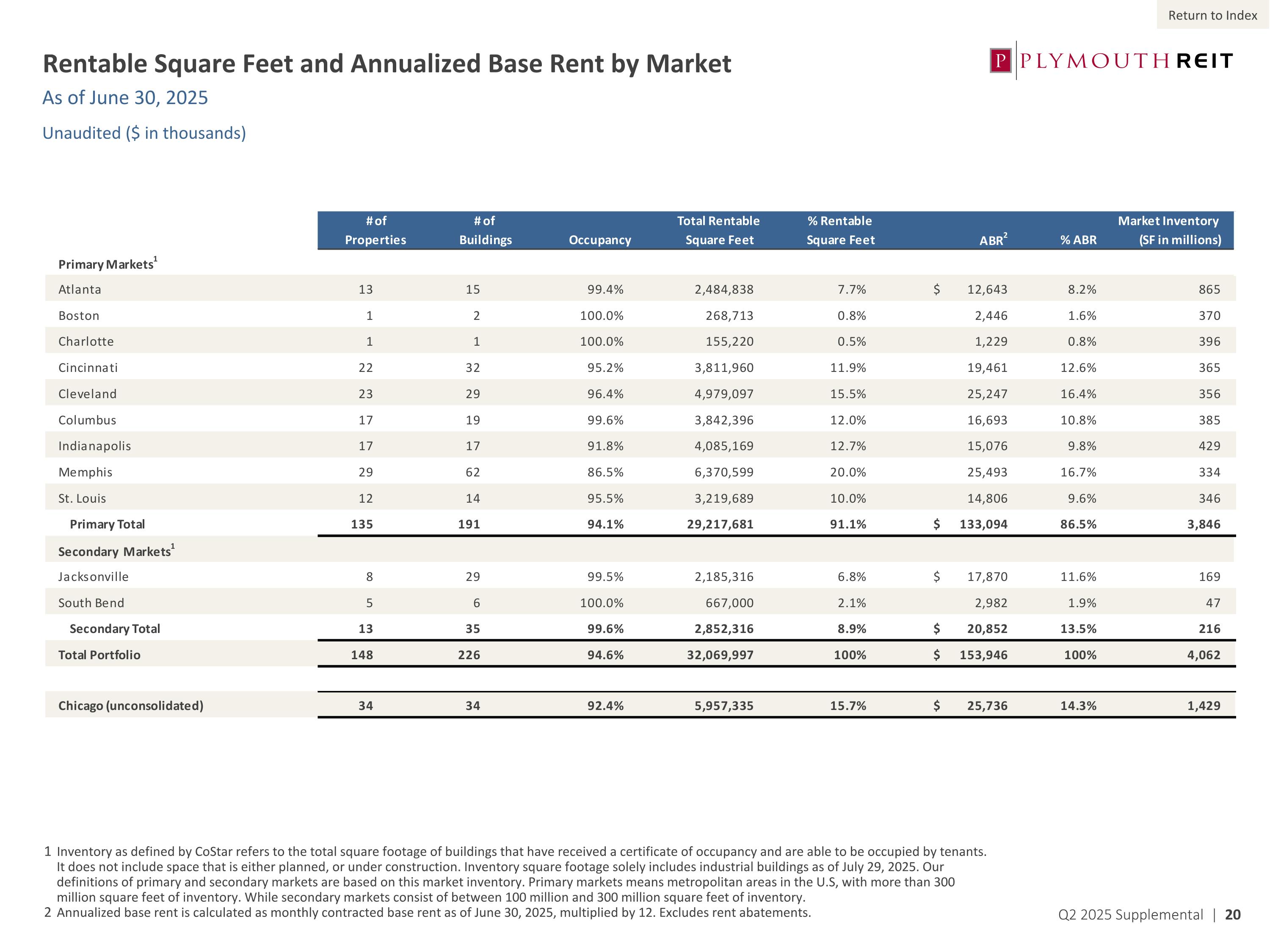Screen dimensions: 1270x952
Task: Click the Chicago (unconsolidated) row label
Action: 131,705
